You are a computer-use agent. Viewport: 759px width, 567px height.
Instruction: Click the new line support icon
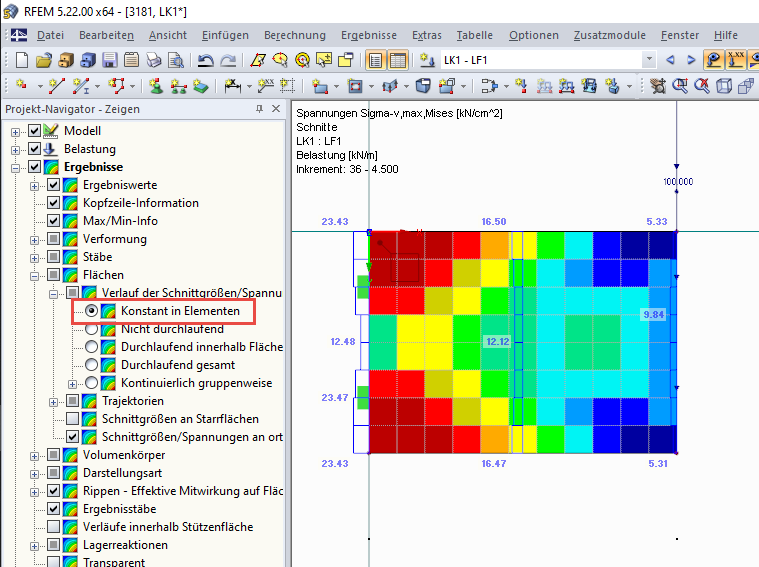[179, 86]
